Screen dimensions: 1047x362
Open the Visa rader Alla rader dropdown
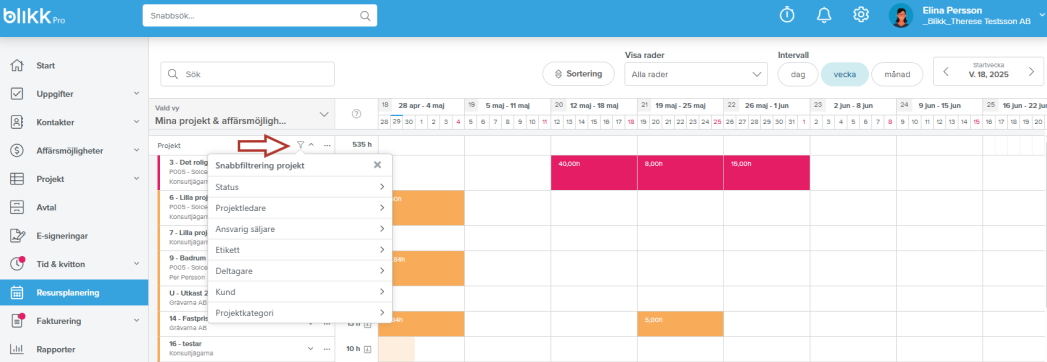(x=696, y=74)
